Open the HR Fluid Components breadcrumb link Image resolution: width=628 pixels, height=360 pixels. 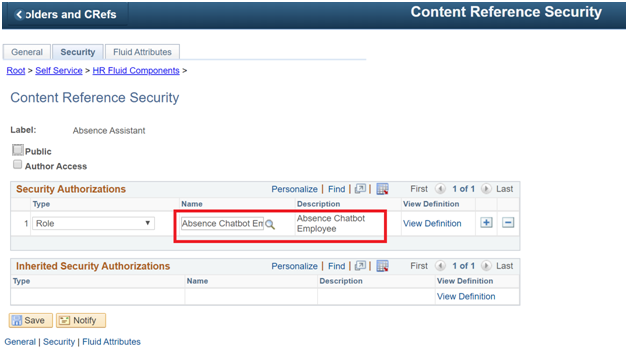click(x=136, y=70)
